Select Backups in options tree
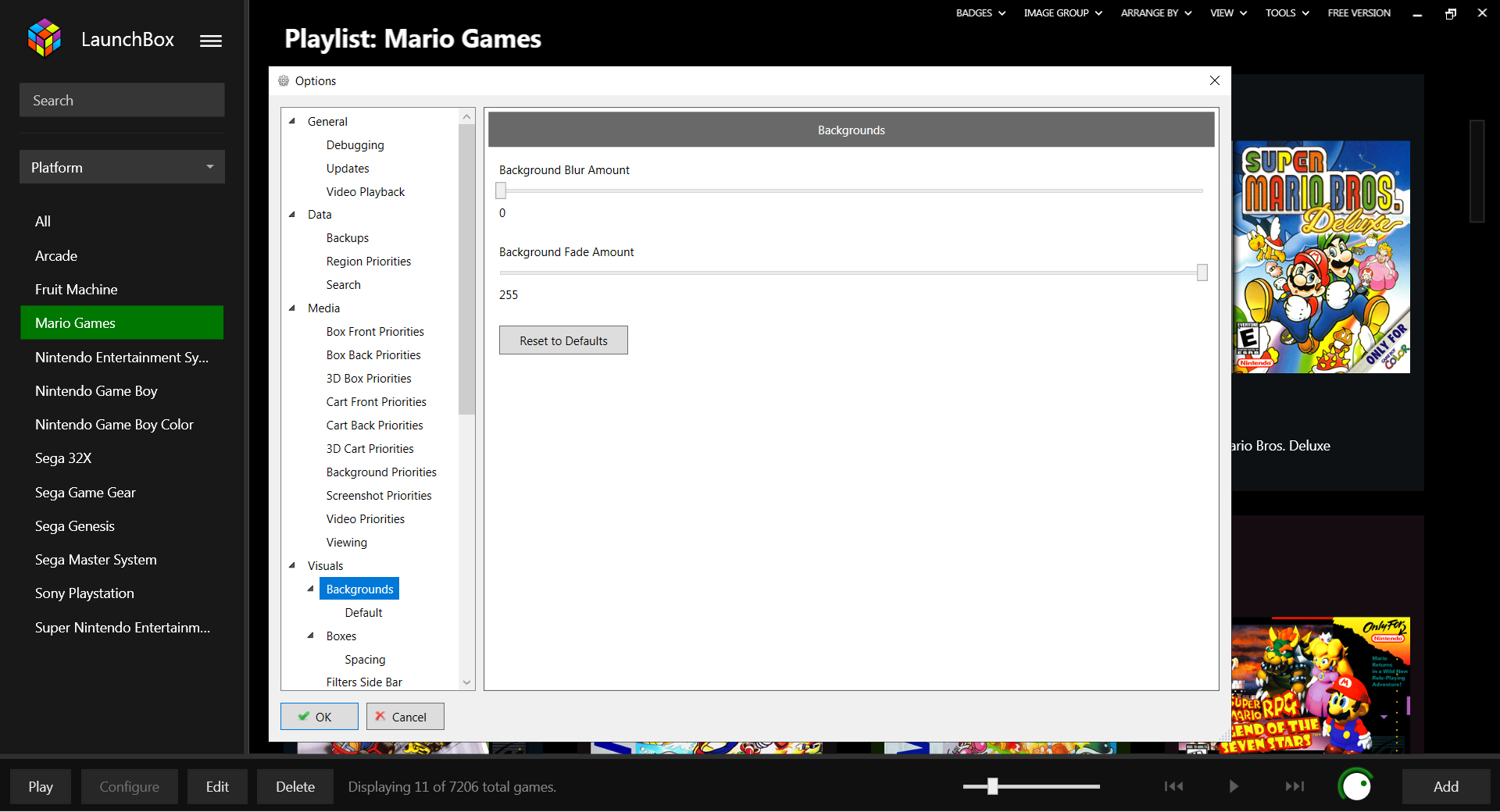The width and height of the screenshot is (1500, 812). [347, 237]
